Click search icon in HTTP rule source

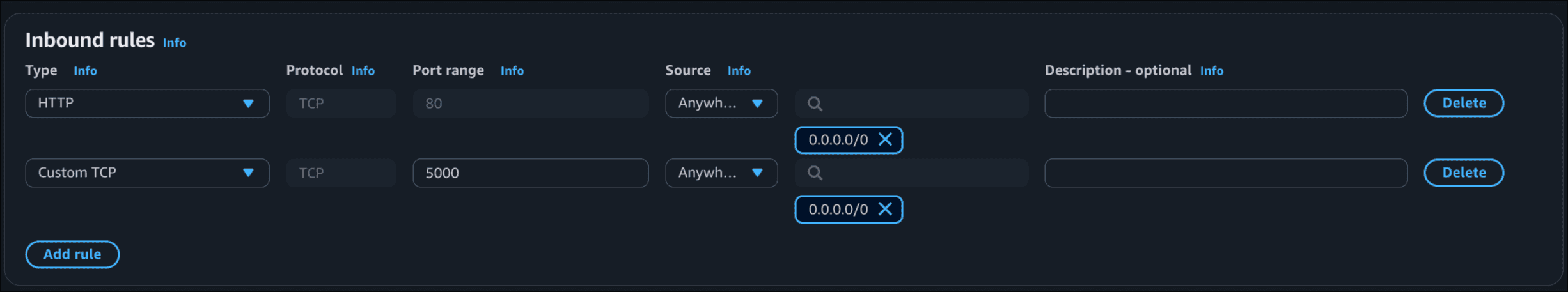tap(815, 104)
